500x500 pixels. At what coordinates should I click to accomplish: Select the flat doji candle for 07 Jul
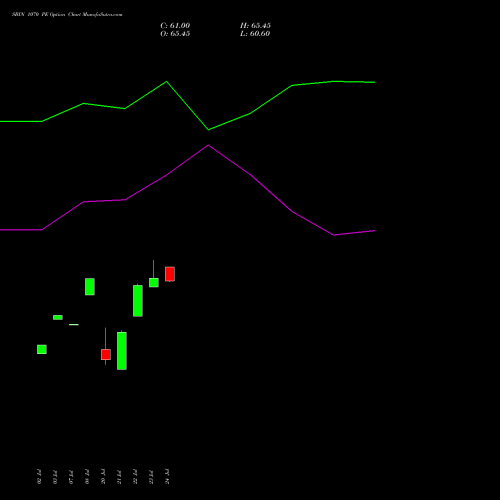[x=74, y=324]
